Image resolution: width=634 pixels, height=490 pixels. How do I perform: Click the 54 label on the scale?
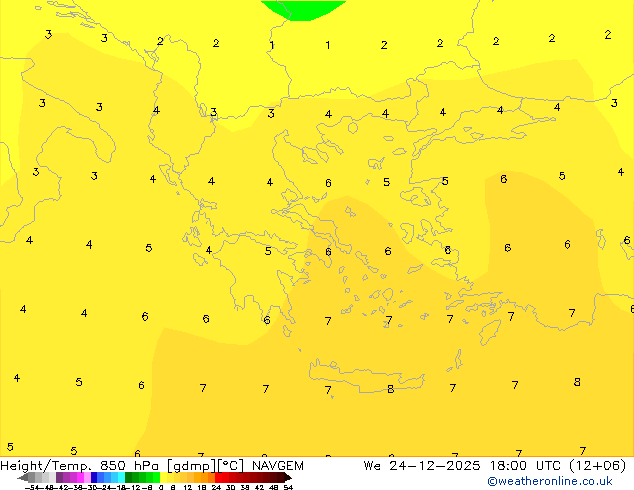(x=288, y=487)
